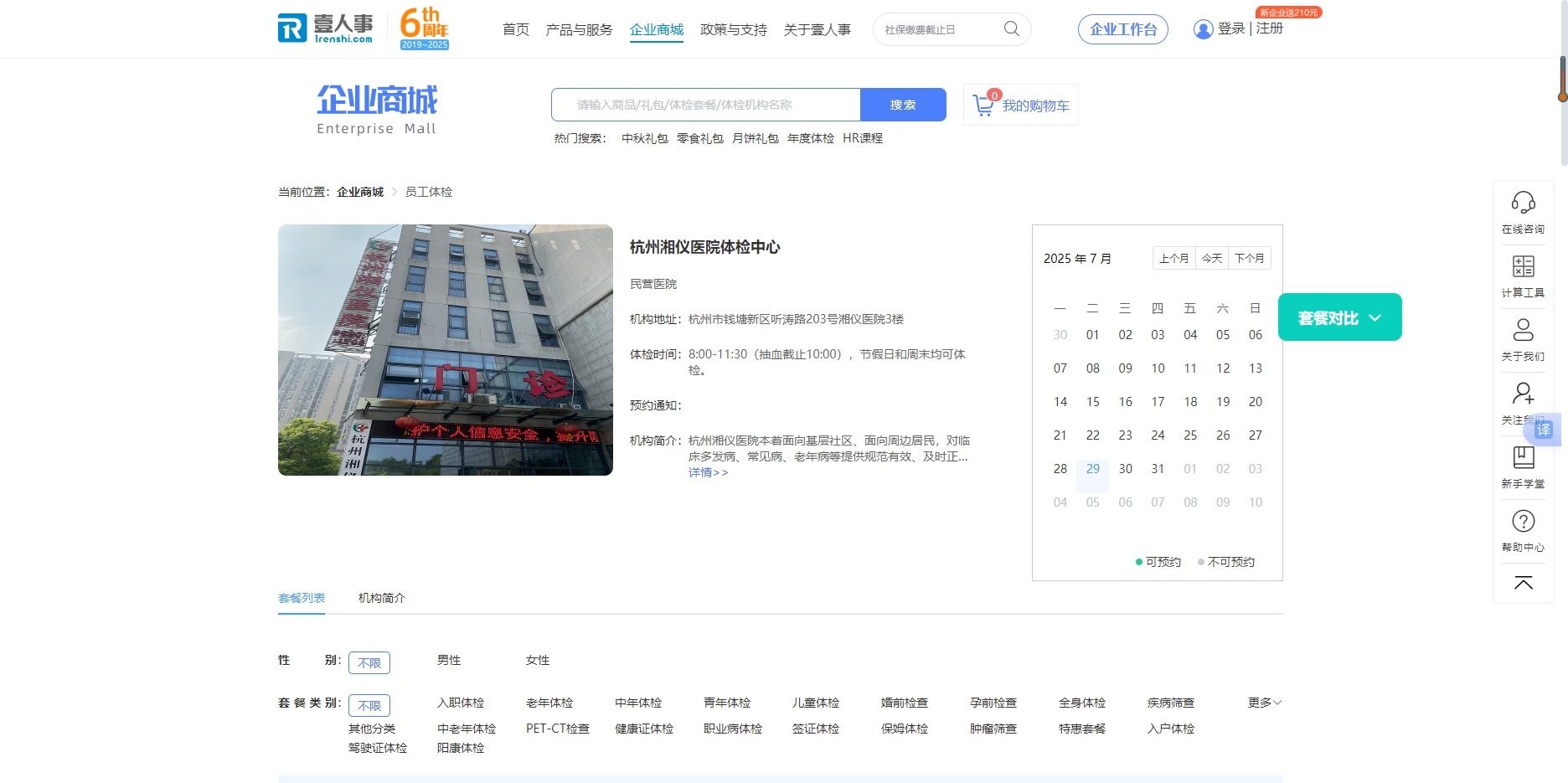
Task: Open the 壹人事 logo homepage
Action: [x=326, y=28]
